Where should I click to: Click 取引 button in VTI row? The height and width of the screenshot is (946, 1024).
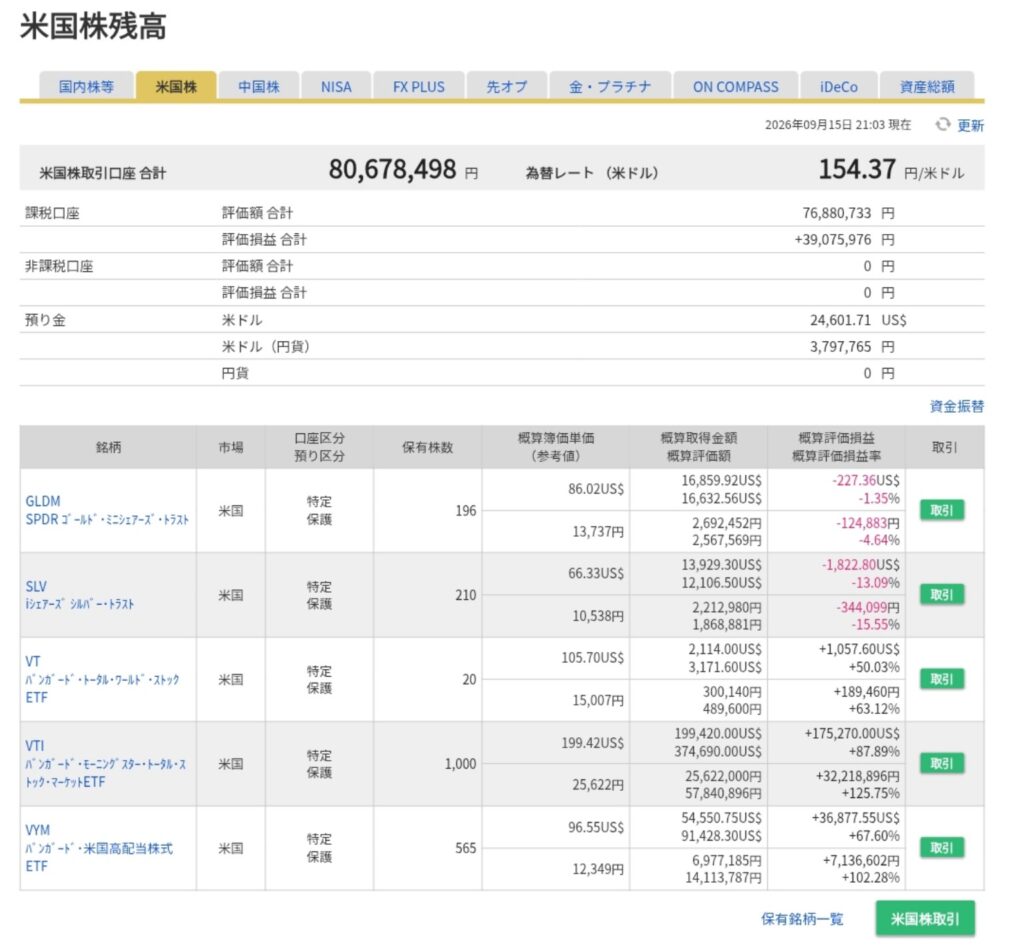click(942, 763)
